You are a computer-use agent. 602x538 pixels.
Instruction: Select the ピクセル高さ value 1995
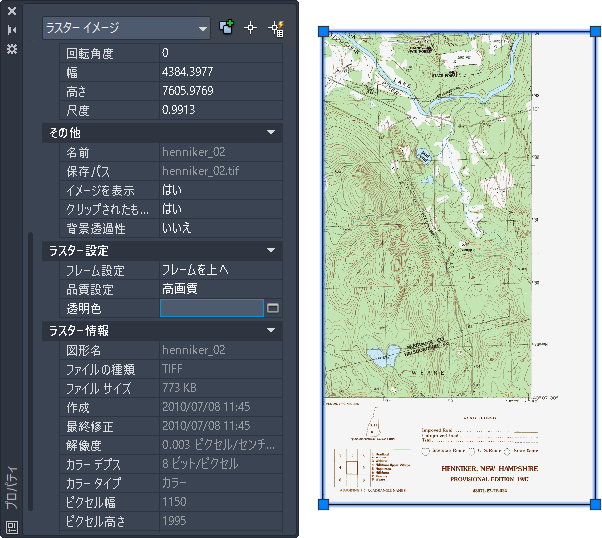pyautogui.click(x=221, y=521)
